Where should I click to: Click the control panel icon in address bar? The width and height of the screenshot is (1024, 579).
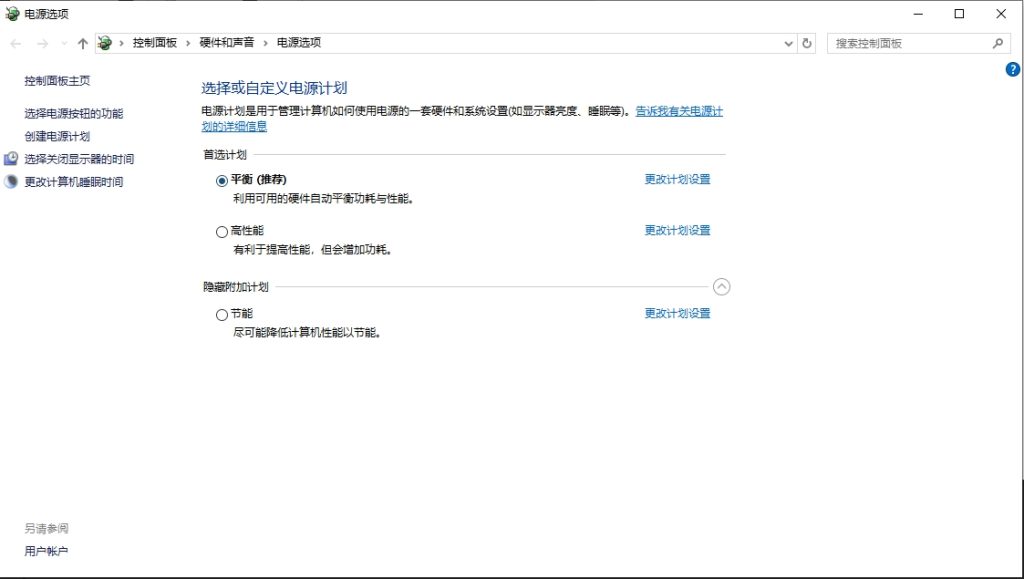click(104, 43)
